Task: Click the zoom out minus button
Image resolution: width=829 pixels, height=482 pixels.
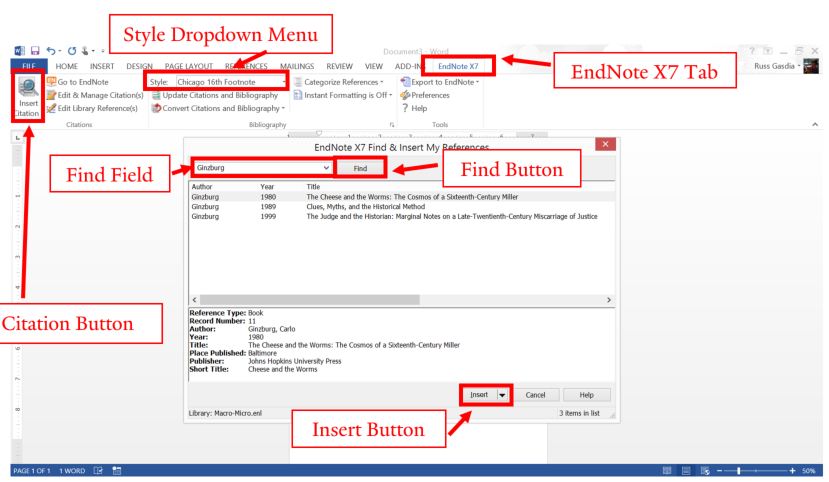Action: [x=720, y=470]
